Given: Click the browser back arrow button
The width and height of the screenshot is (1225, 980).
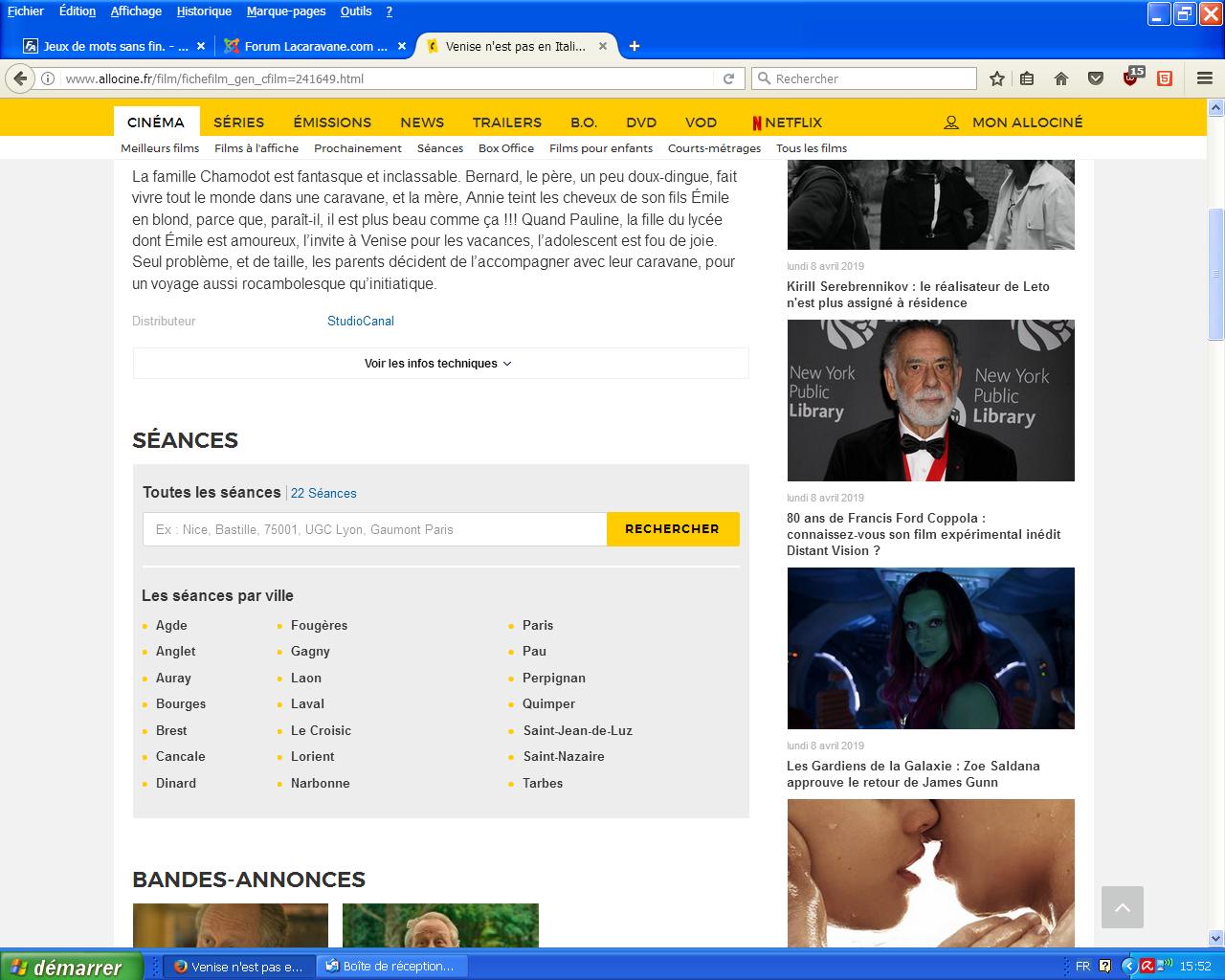Looking at the screenshot, I should coord(20,78).
